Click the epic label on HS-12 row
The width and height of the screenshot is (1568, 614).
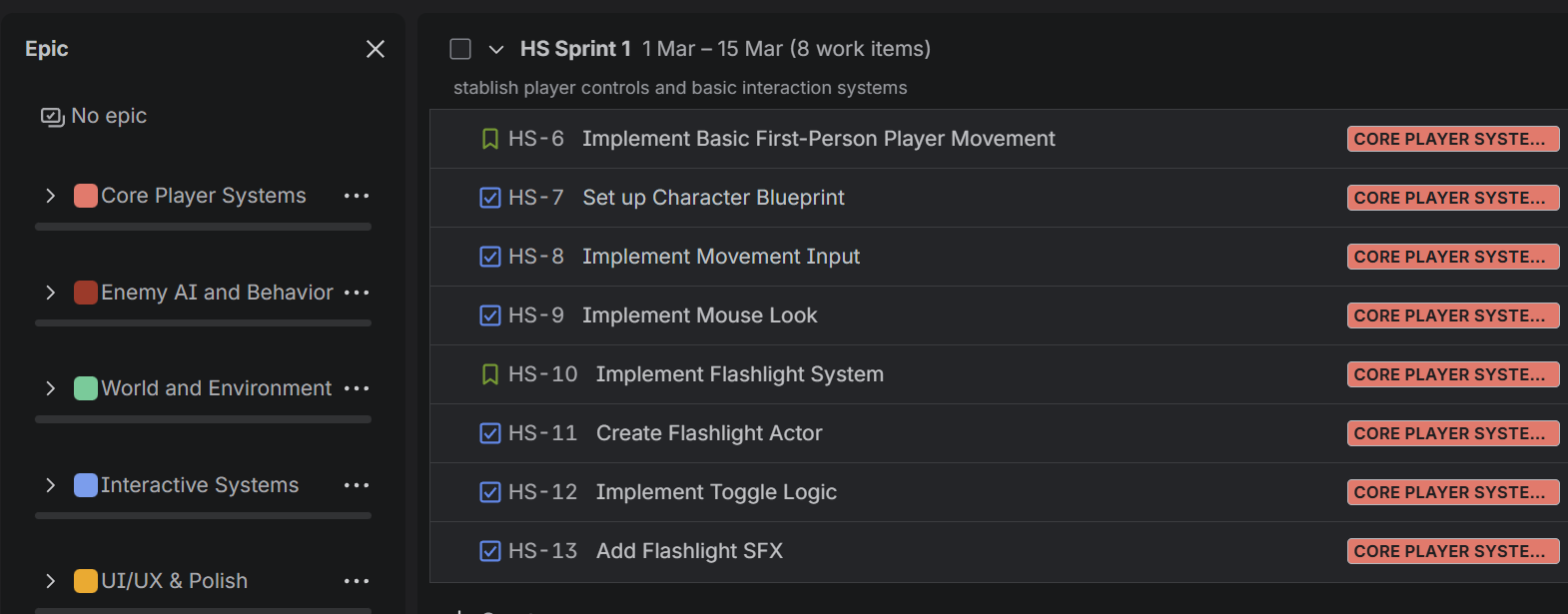point(1452,492)
